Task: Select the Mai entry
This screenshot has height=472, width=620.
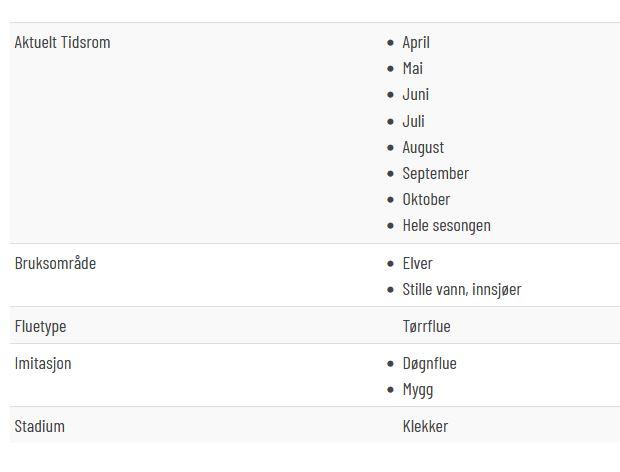Action: pos(412,68)
